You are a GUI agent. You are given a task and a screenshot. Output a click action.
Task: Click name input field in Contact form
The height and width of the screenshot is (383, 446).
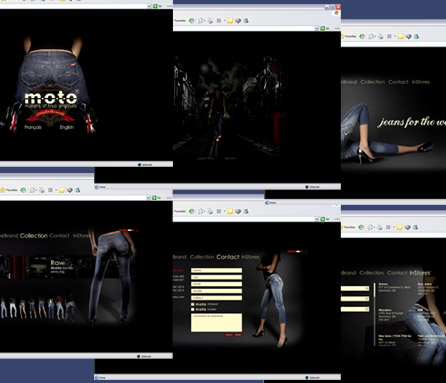coord(216,270)
